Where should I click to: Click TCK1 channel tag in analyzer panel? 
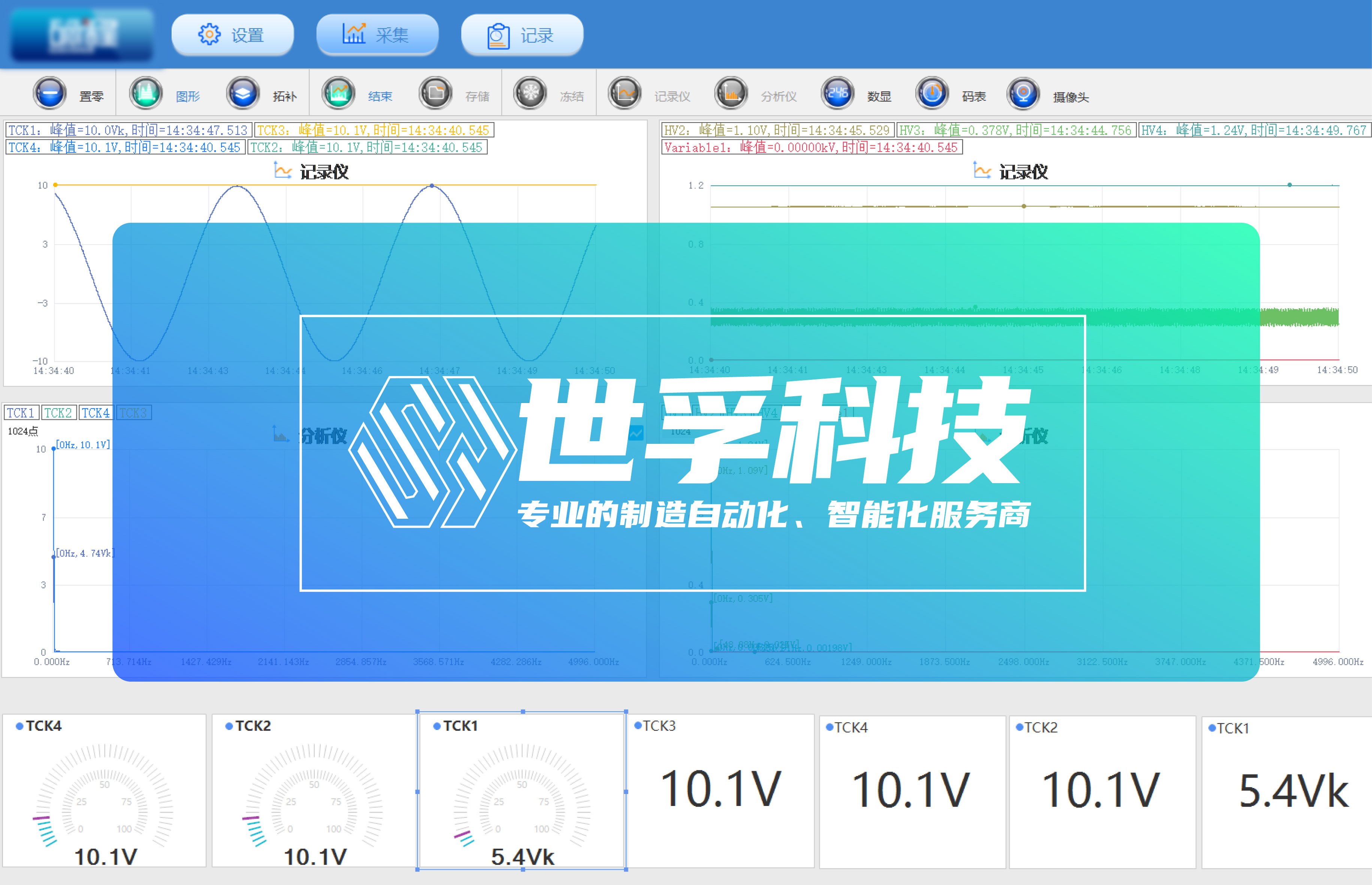click(x=21, y=413)
